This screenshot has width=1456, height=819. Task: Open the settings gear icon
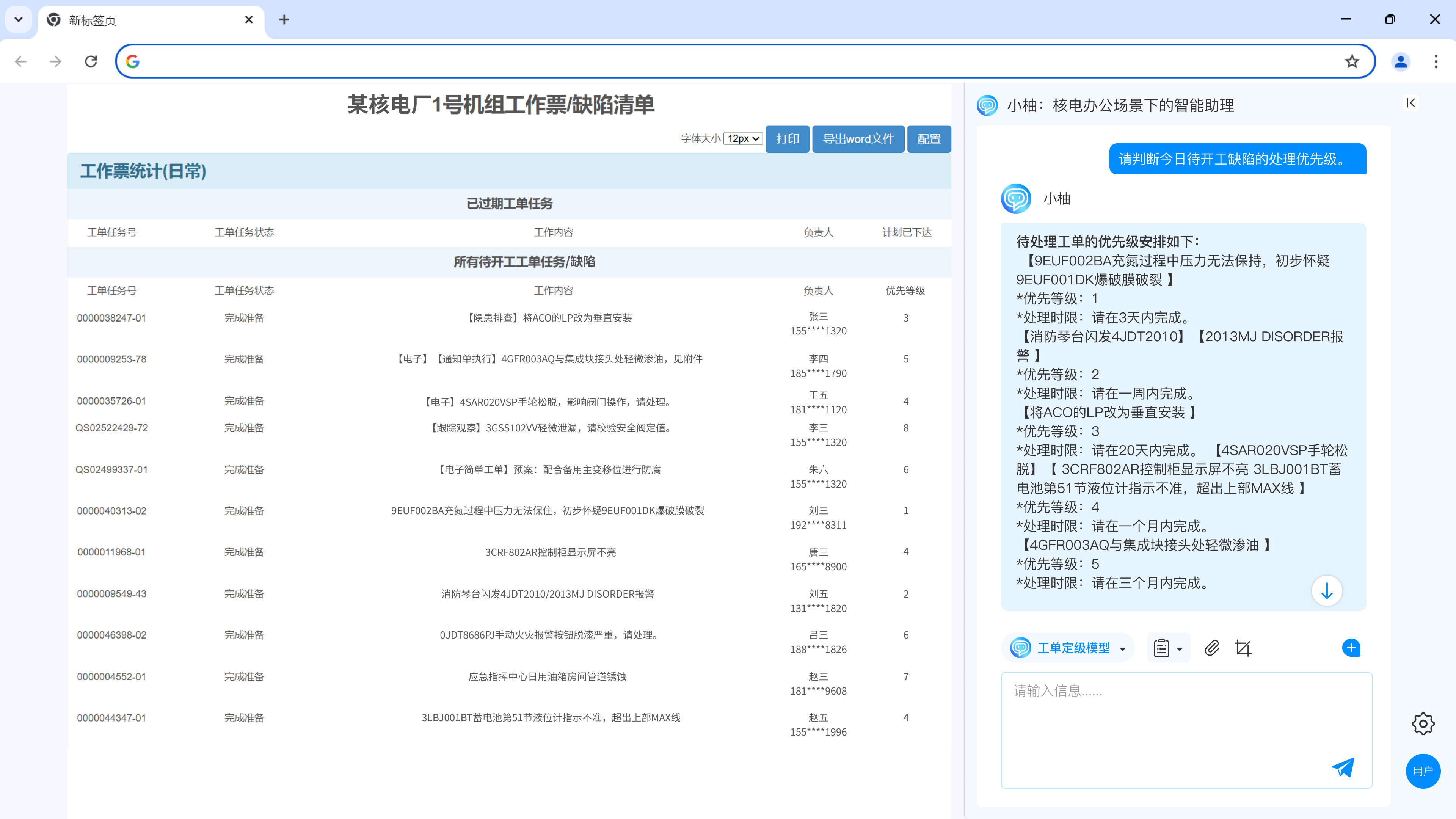coord(1423,723)
